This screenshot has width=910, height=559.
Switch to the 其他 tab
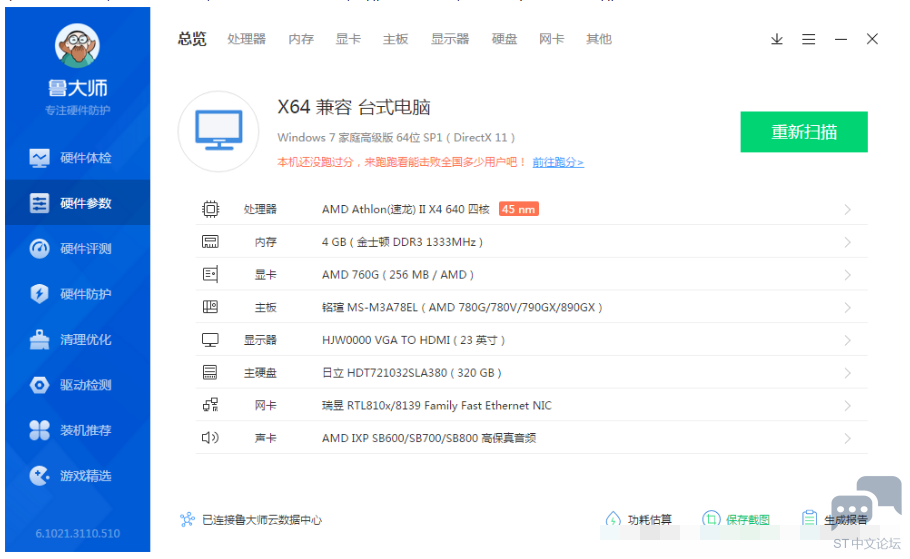pos(599,39)
